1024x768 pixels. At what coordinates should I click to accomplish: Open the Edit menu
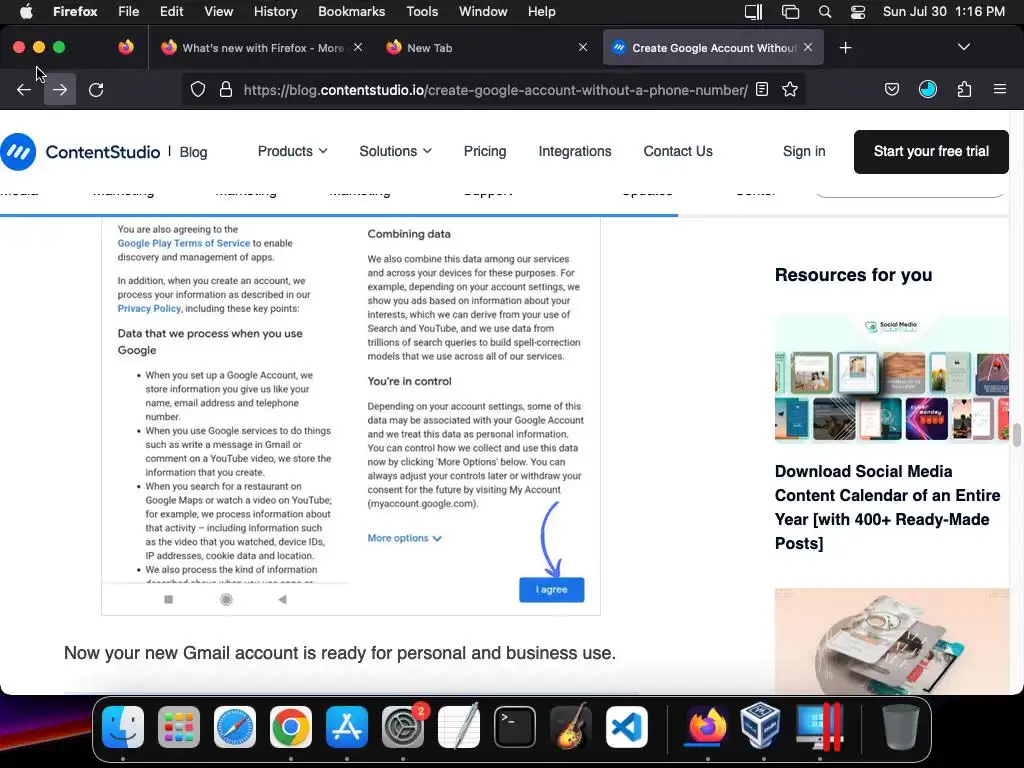171,11
